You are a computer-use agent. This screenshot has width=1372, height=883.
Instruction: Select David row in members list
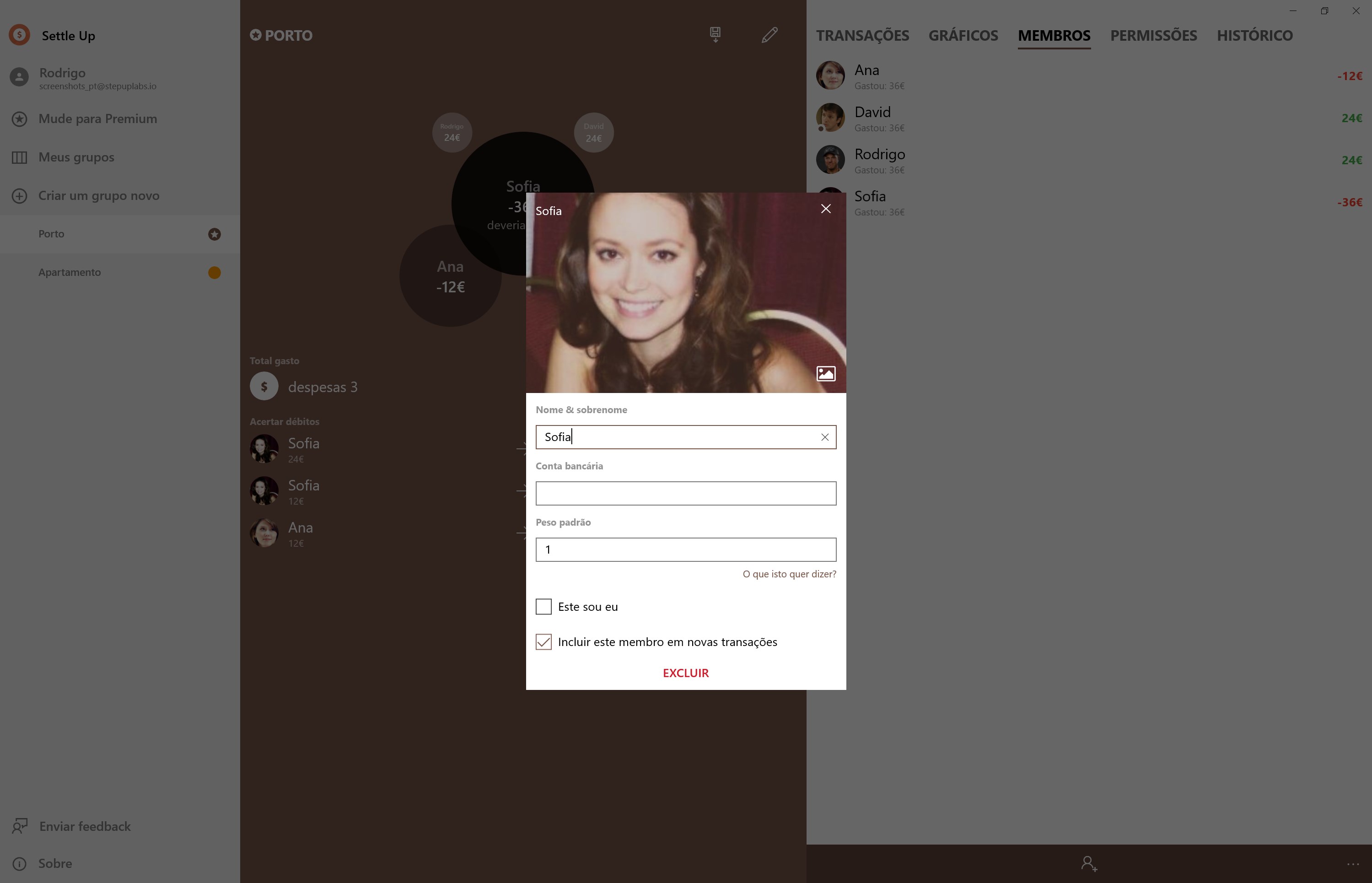click(1089, 118)
